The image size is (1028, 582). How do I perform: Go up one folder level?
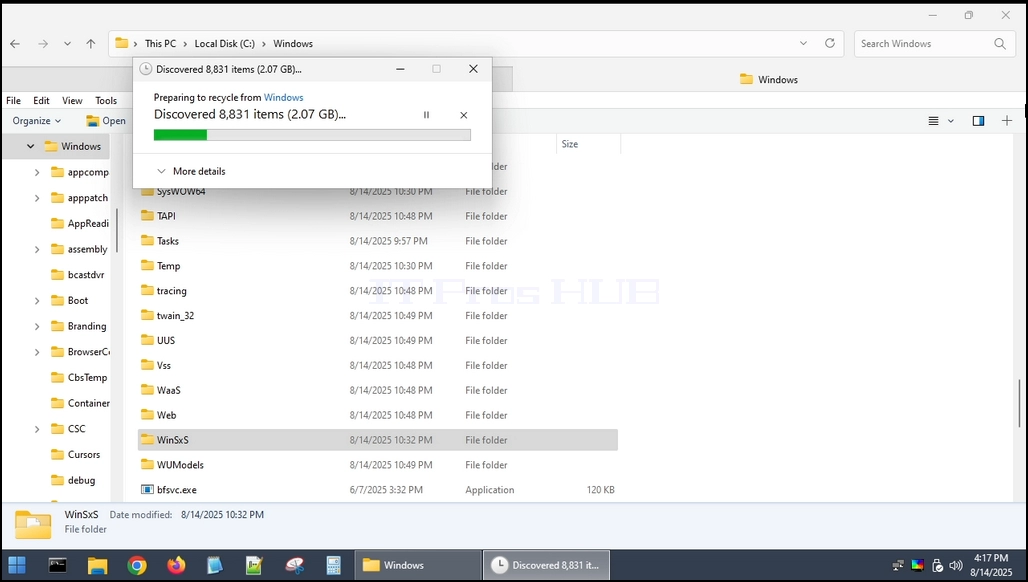coord(90,43)
